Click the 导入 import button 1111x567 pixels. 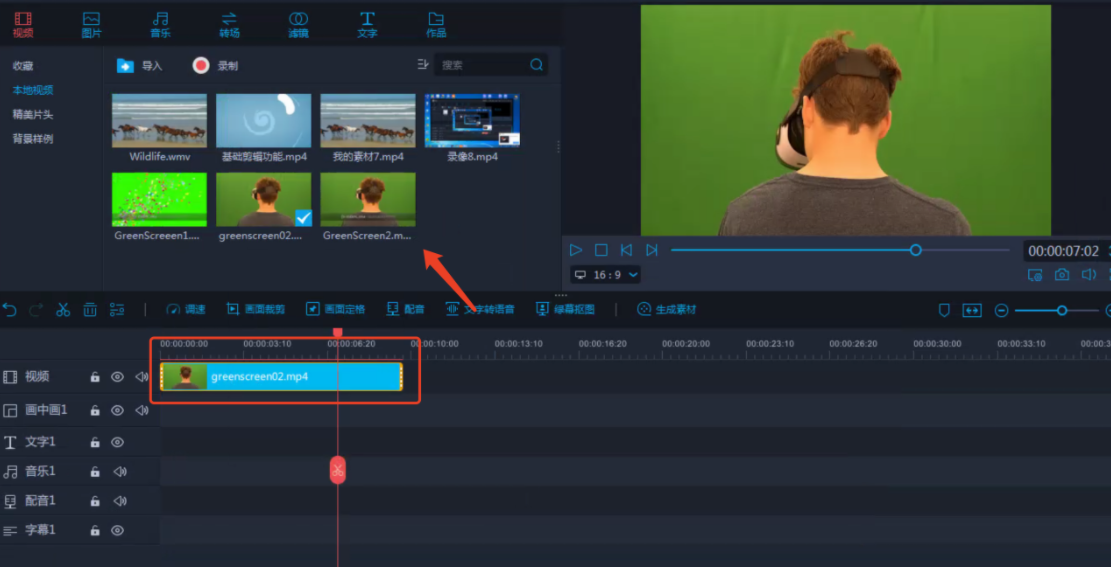[x=139, y=66]
